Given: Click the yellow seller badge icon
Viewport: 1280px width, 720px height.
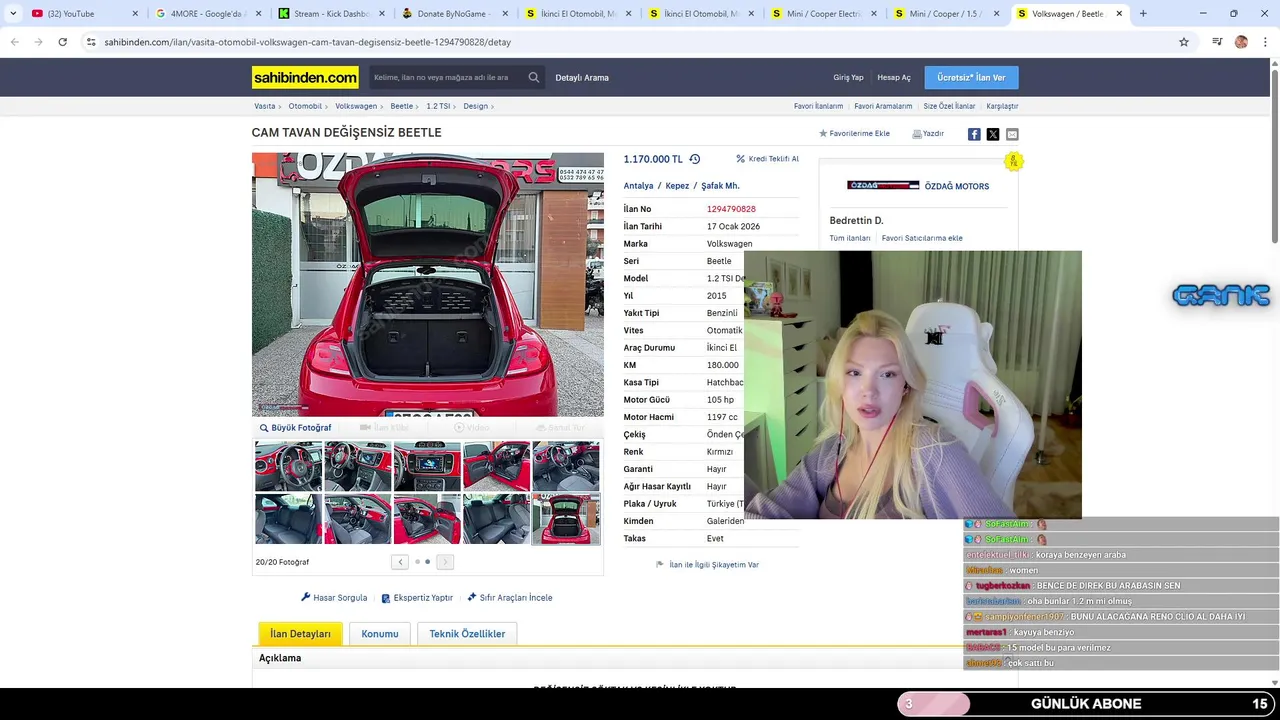Looking at the screenshot, I should 1013,161.
